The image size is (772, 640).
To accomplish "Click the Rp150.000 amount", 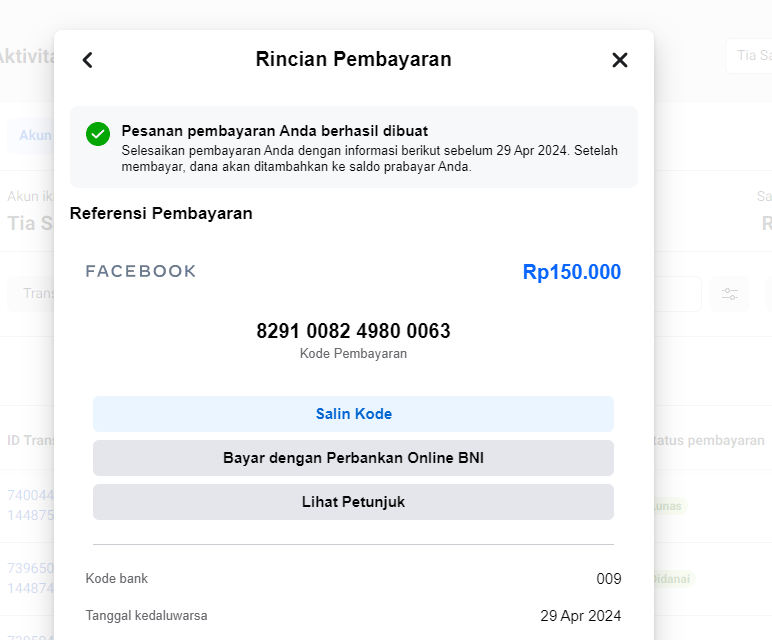I will point(572,272).
